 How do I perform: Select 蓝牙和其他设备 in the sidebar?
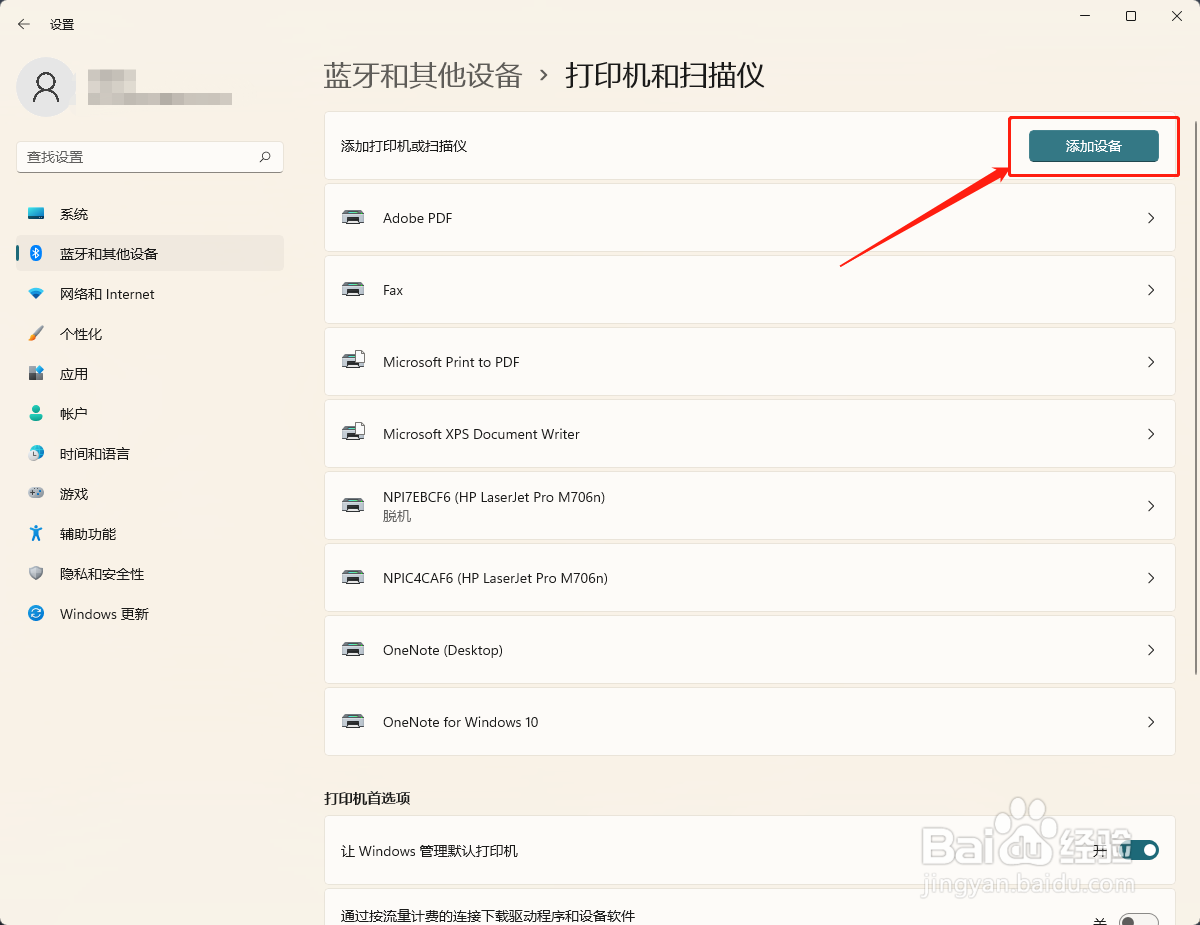click(x=150, y=254)
